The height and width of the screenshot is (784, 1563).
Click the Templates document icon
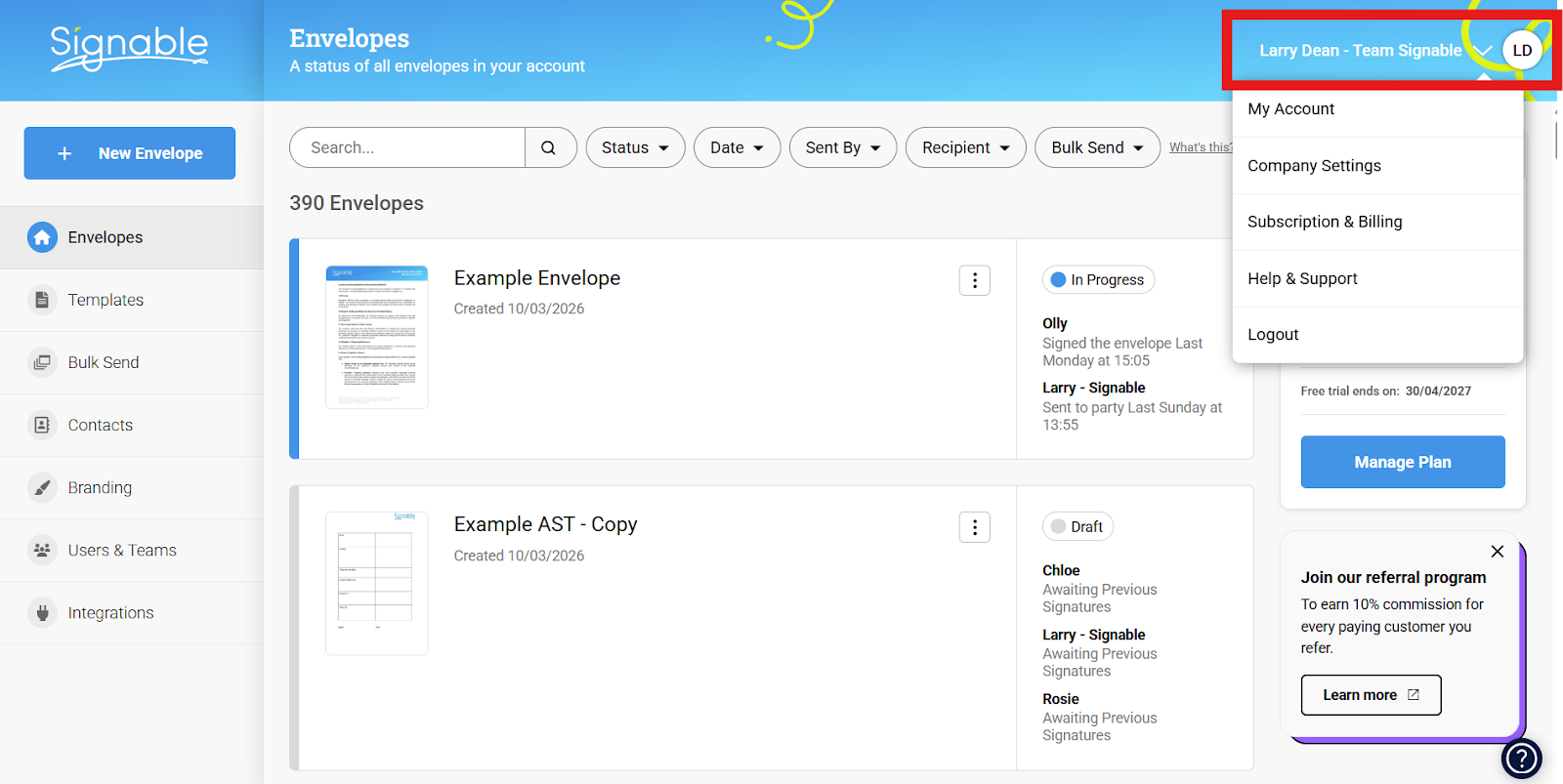tap(42, 300)
